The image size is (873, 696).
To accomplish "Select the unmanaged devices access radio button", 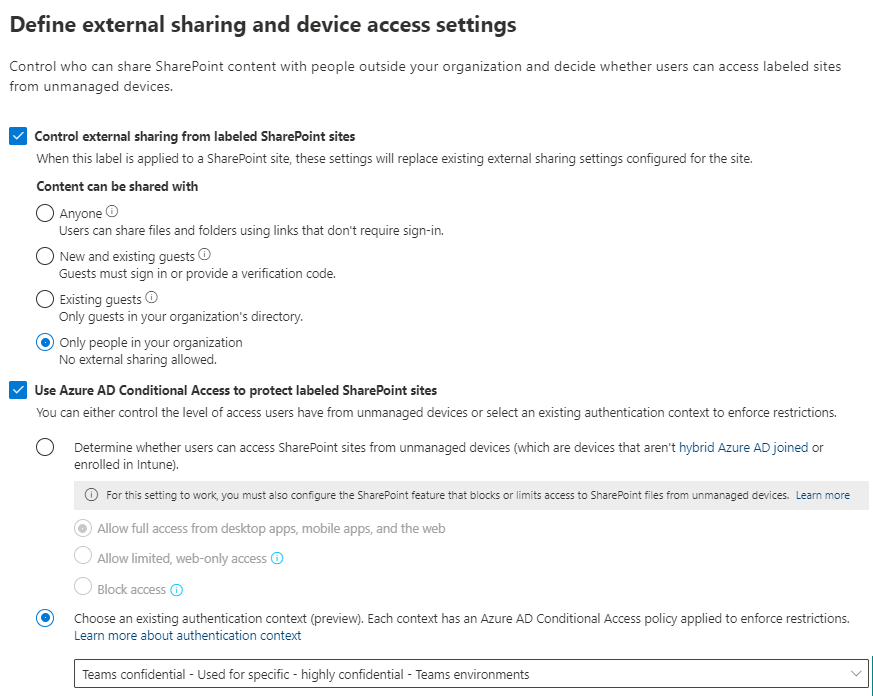I will coord(45,447).
